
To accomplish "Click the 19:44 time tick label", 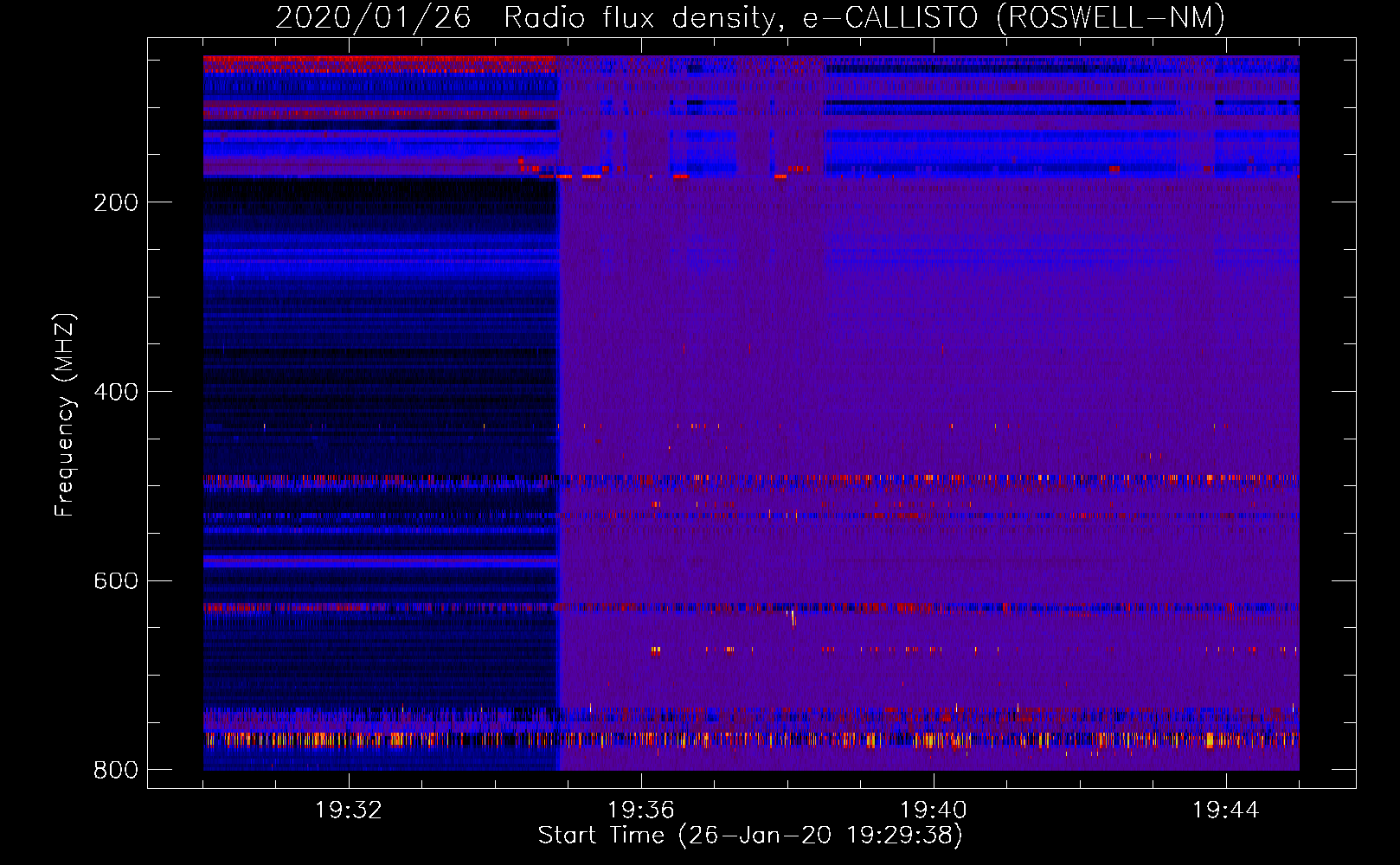I will click(1226, 811).
